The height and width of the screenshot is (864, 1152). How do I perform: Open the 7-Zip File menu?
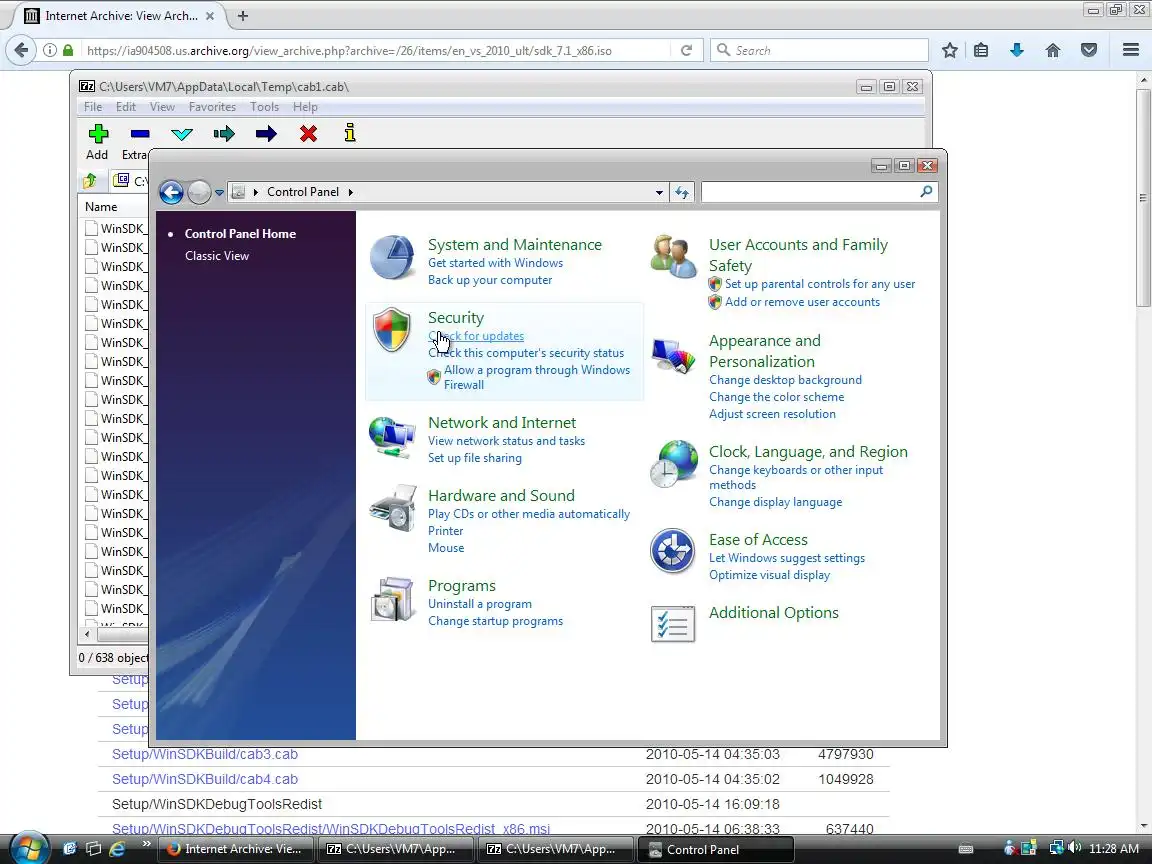93,107
